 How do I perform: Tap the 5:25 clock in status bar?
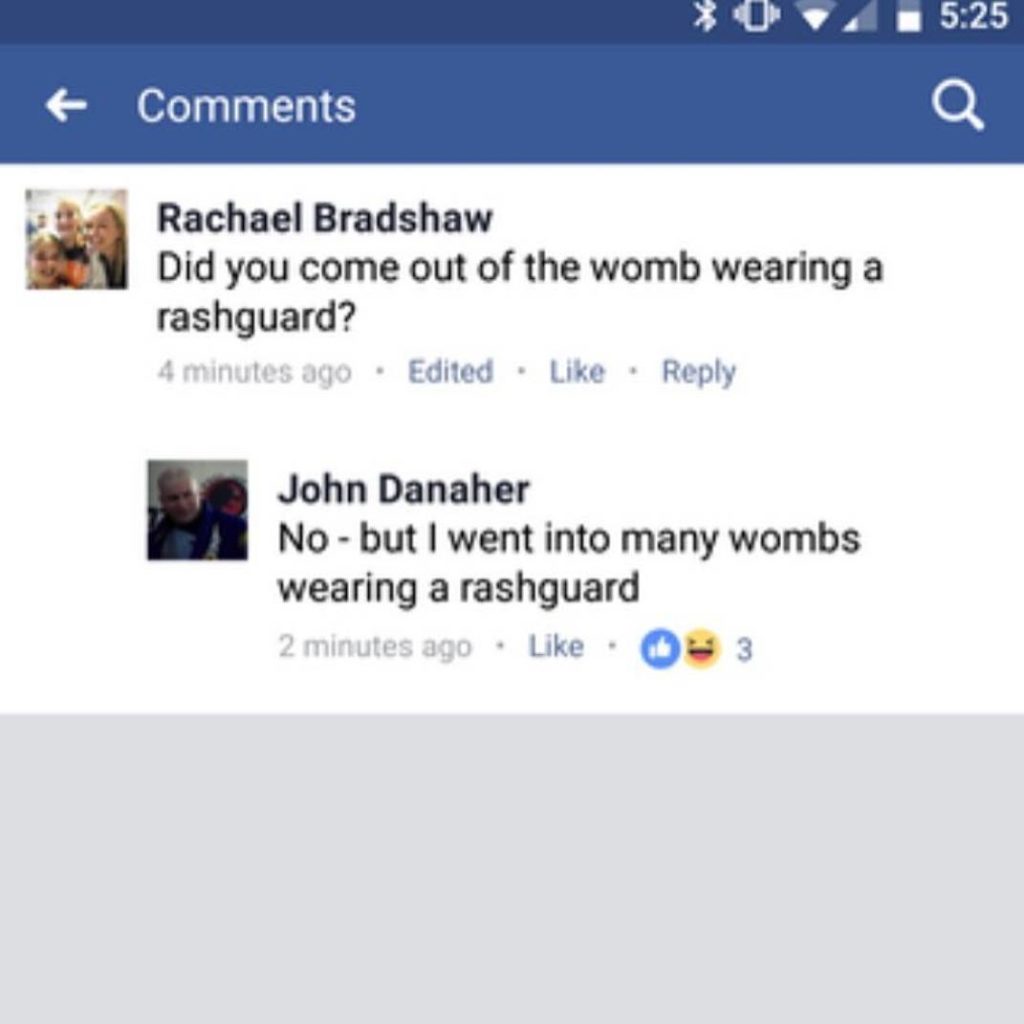(x=974, y=16)
